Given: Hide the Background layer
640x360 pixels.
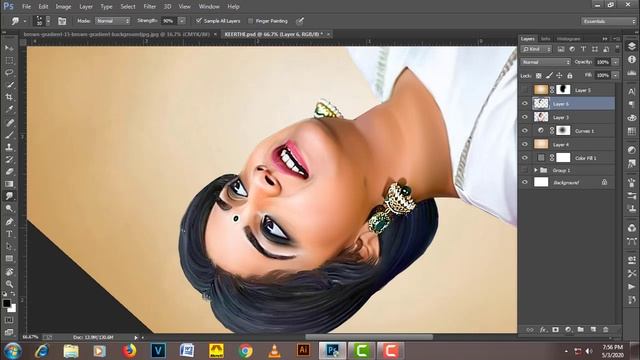Looking at the screenshot, I should coord(525,182).
